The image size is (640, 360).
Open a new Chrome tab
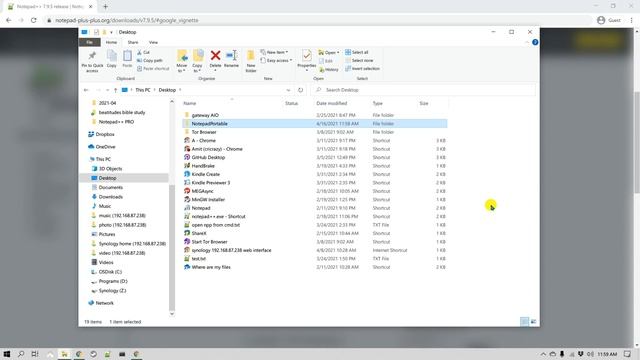[105, 7]
